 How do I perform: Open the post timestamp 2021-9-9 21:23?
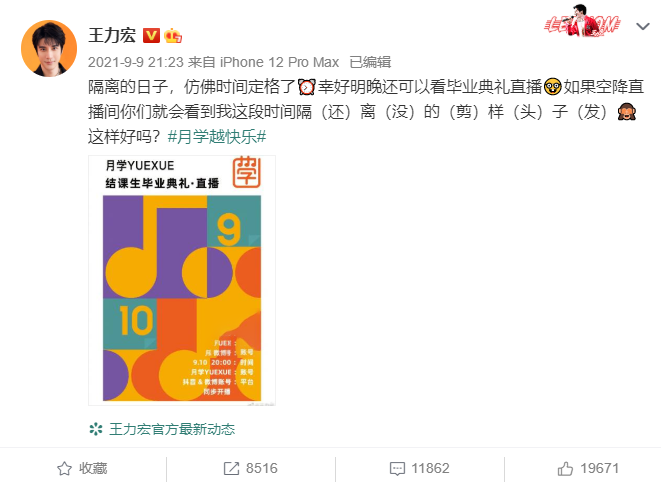(136, 62)
